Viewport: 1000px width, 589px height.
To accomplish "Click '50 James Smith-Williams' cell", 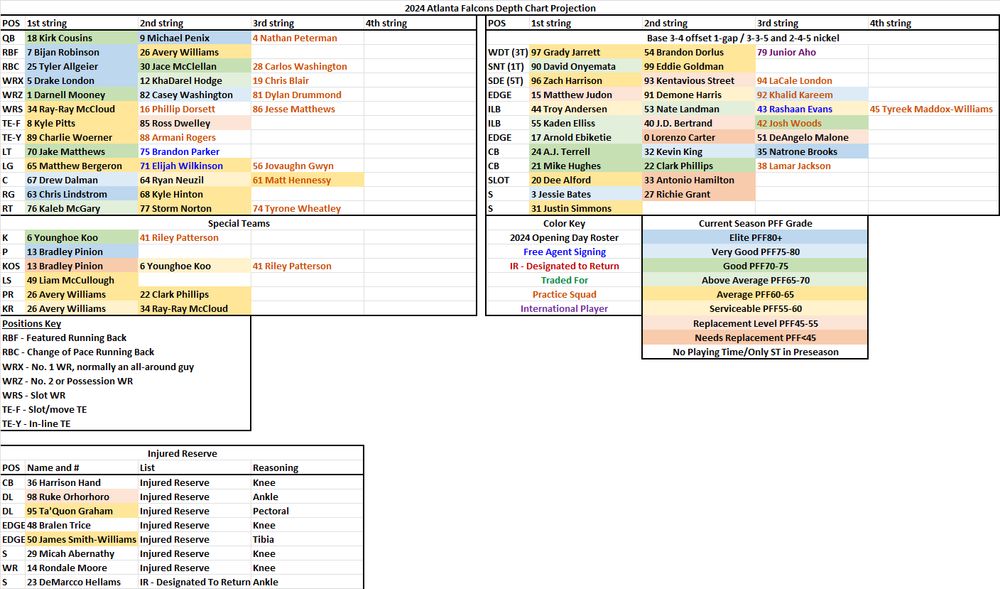I will pos(82,539).
